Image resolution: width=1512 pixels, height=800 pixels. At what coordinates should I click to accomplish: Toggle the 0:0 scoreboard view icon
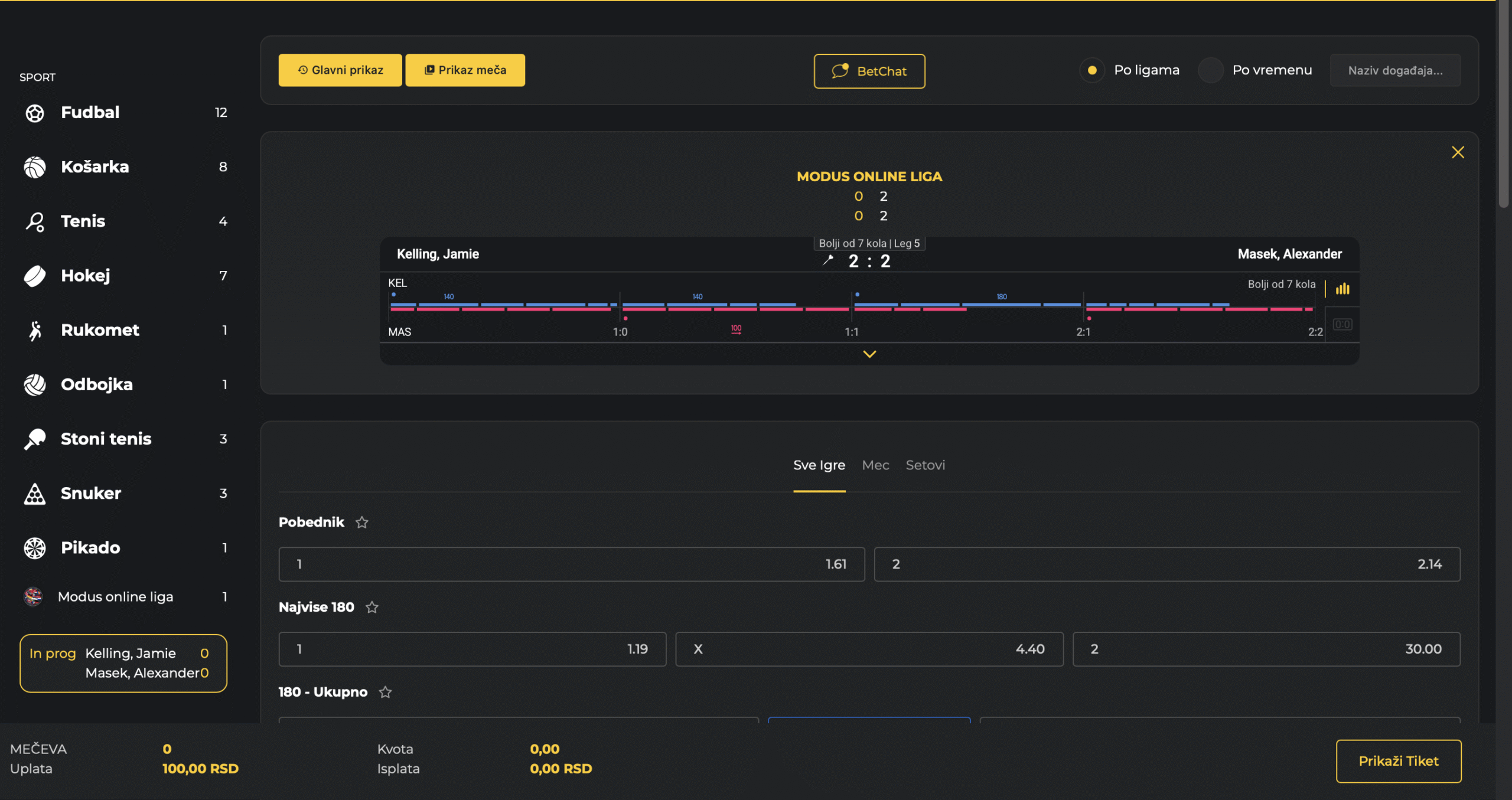[1342, 325]
